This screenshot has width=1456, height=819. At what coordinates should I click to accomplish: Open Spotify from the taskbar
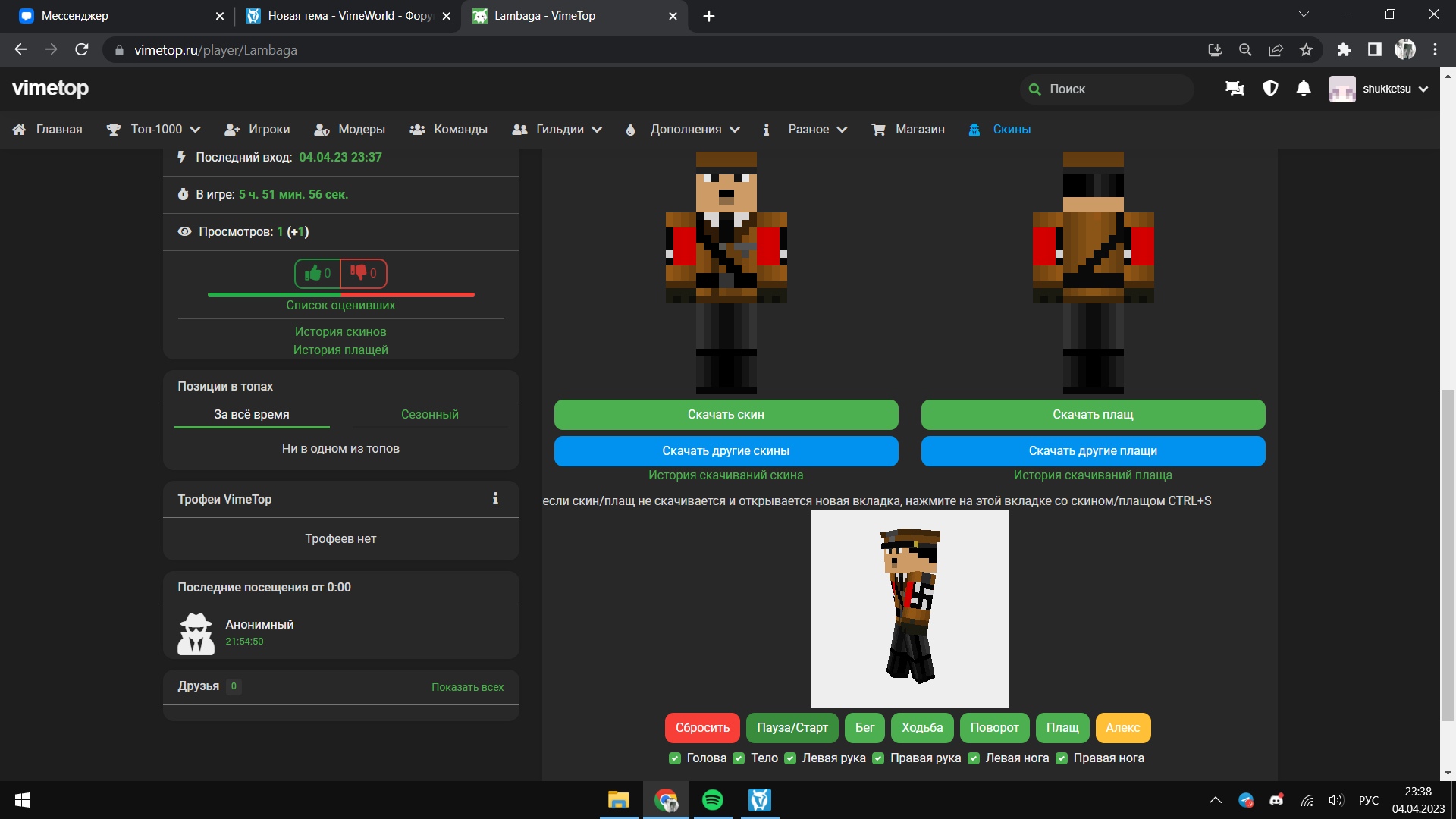click(712, 800)
